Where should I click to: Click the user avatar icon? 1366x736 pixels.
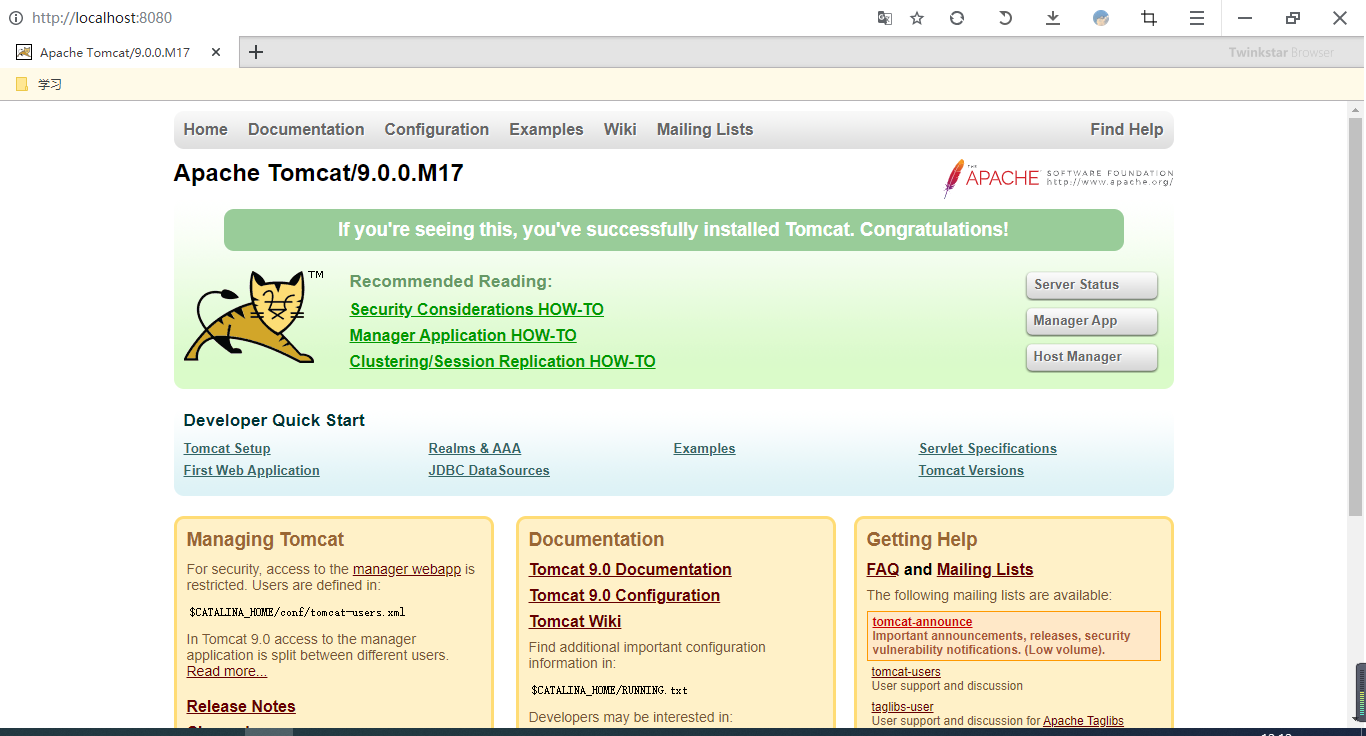(1101, 18)
